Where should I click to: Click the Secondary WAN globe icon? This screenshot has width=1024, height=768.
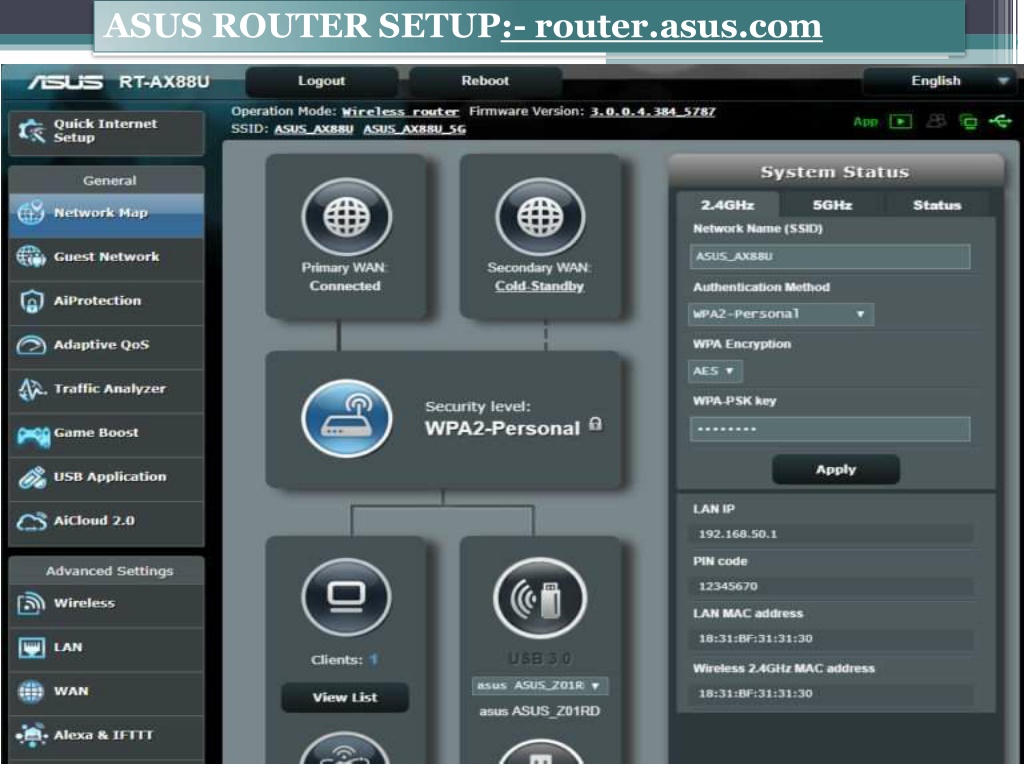[540, 217]
